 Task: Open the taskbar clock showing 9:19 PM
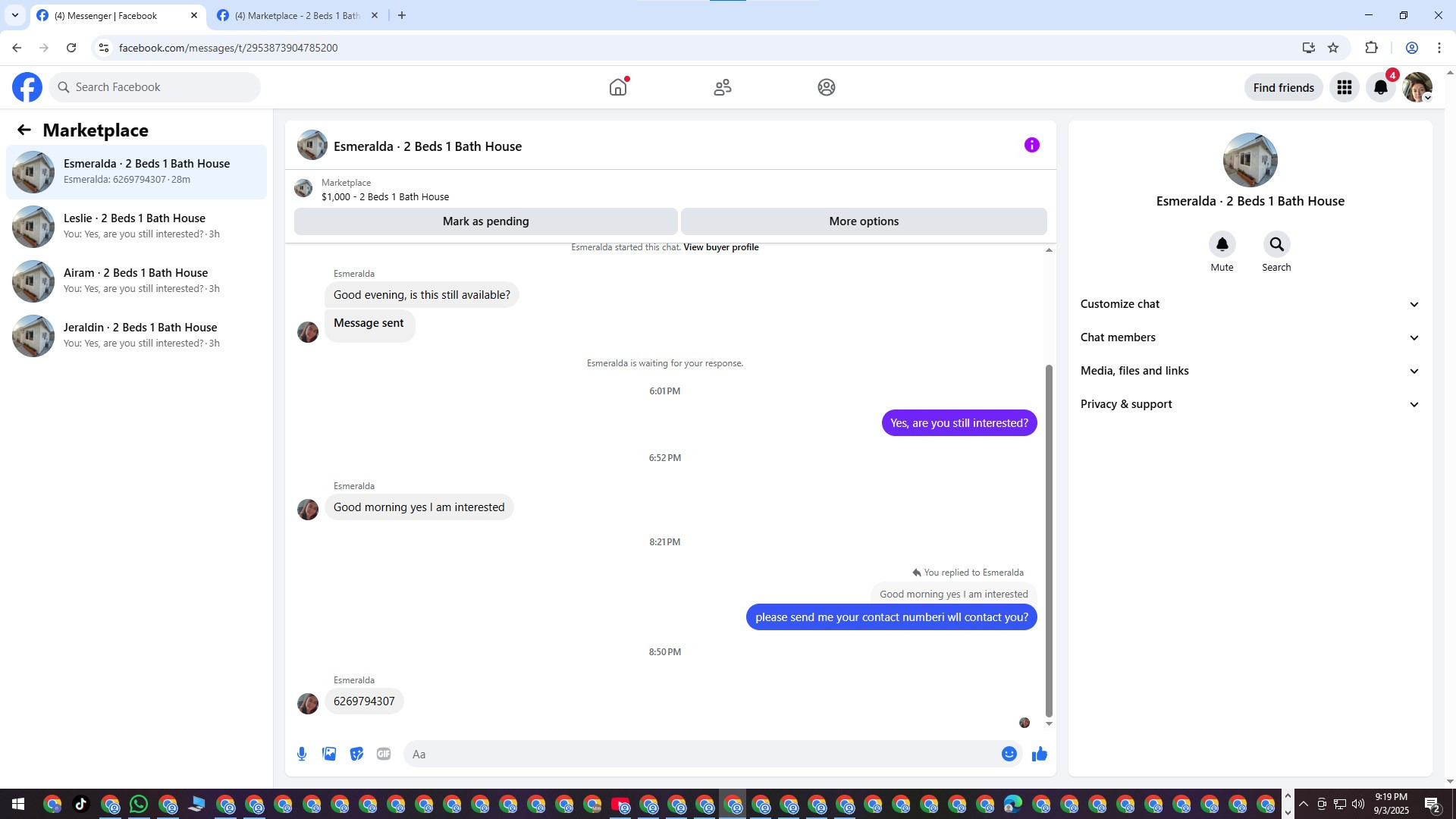tap(1392, 804)
